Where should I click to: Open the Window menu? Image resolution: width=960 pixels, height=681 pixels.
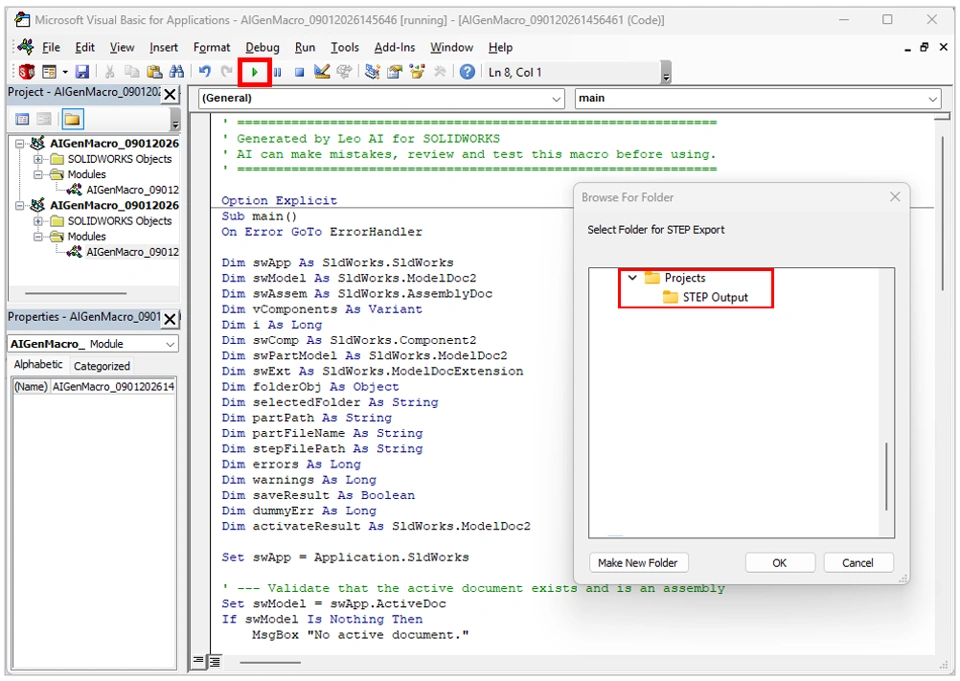click(x=451, y=47)
